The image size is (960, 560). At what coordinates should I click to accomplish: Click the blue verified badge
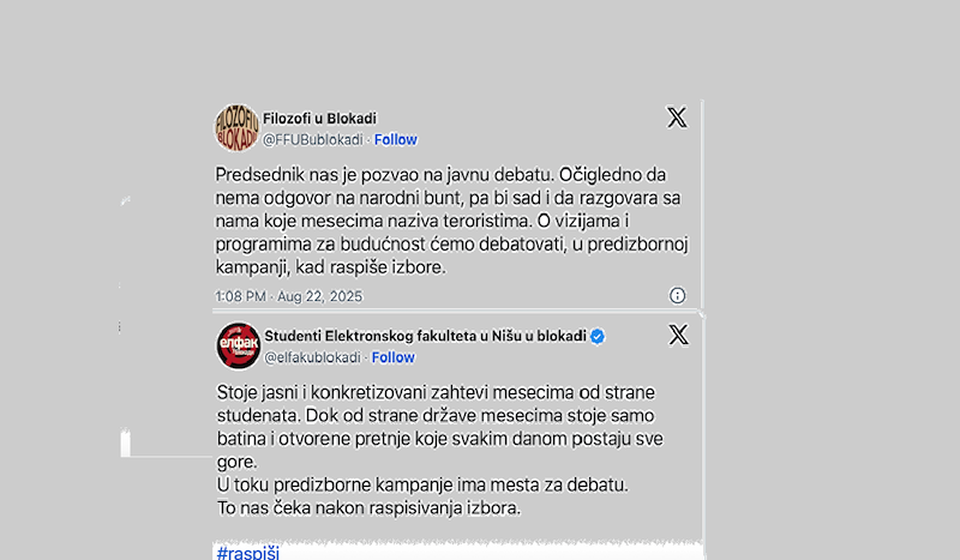[598, 336]
